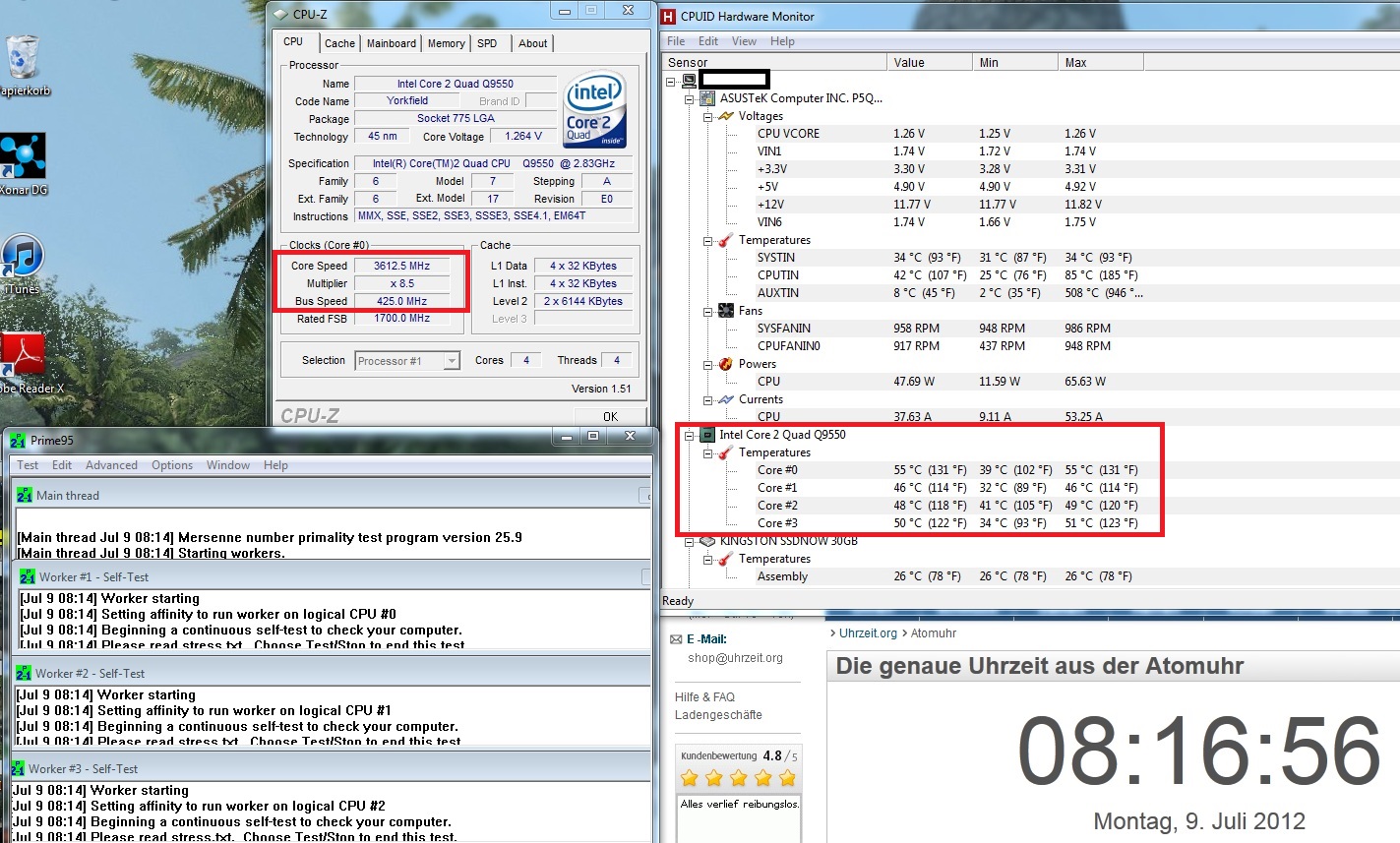Viewport: 1400px width, 843px height.
Task: Click the thermometer icon under Intel Core 2 Quad
Action: pos(726,452)
